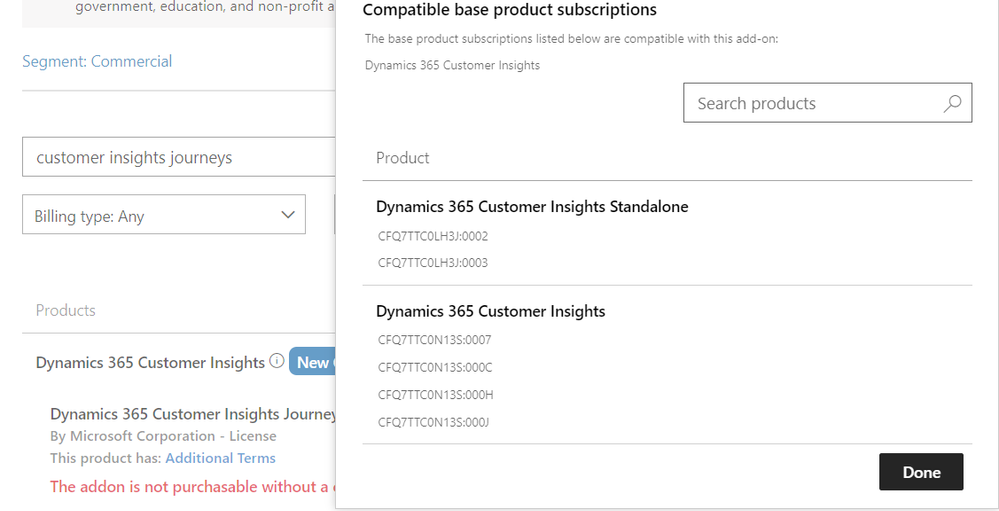Click the Product column header
This screenshot has height=511, width=999.
coord(403,157)
